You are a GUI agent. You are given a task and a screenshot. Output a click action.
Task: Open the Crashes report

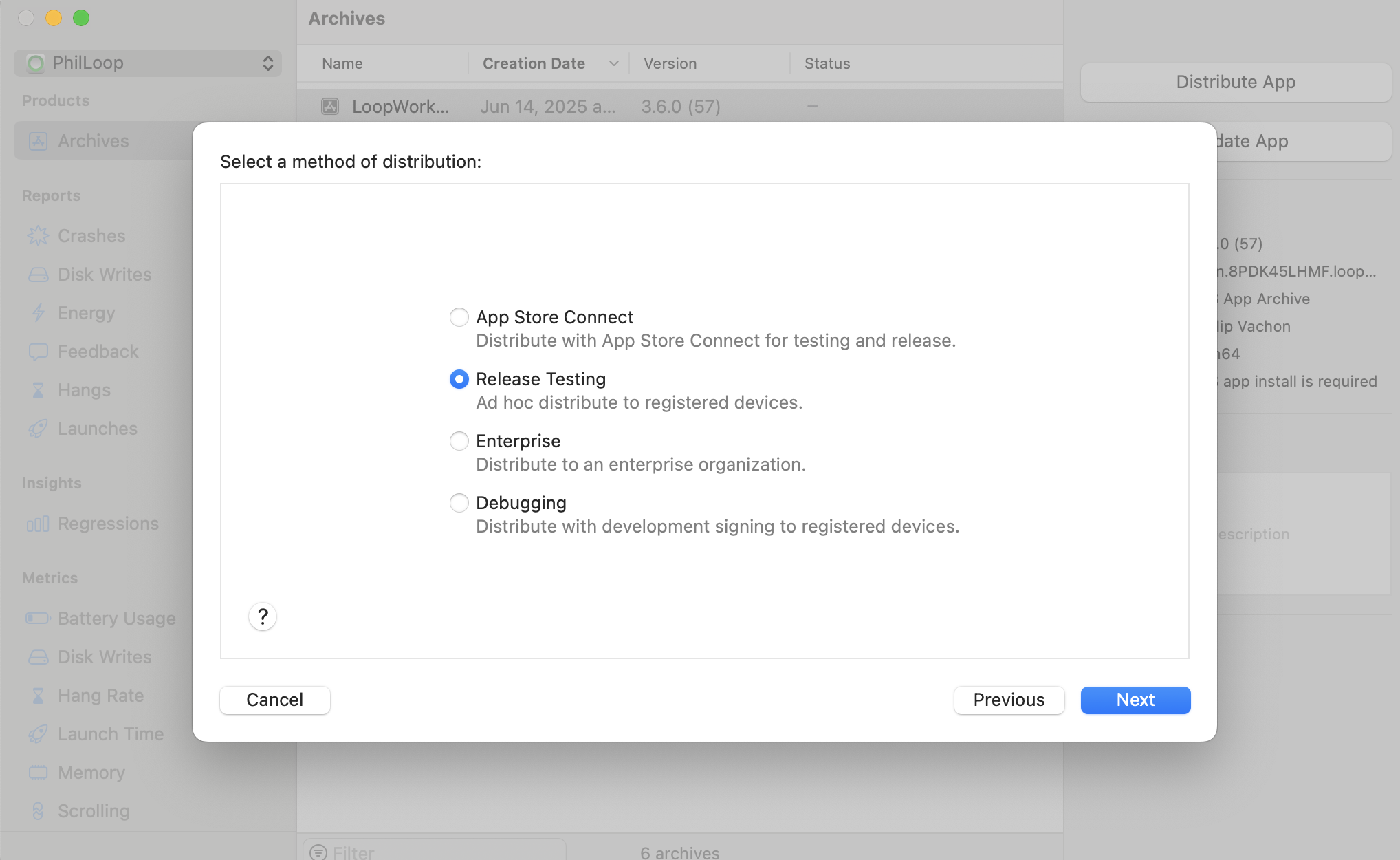pos(91,236)
